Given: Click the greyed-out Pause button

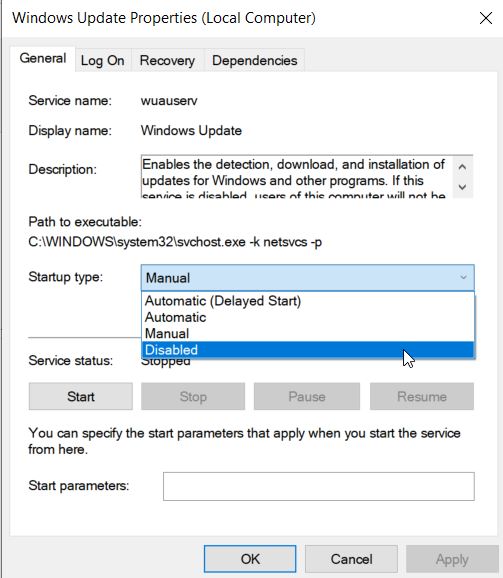Looking at the screenshot, I should point(307,397).
